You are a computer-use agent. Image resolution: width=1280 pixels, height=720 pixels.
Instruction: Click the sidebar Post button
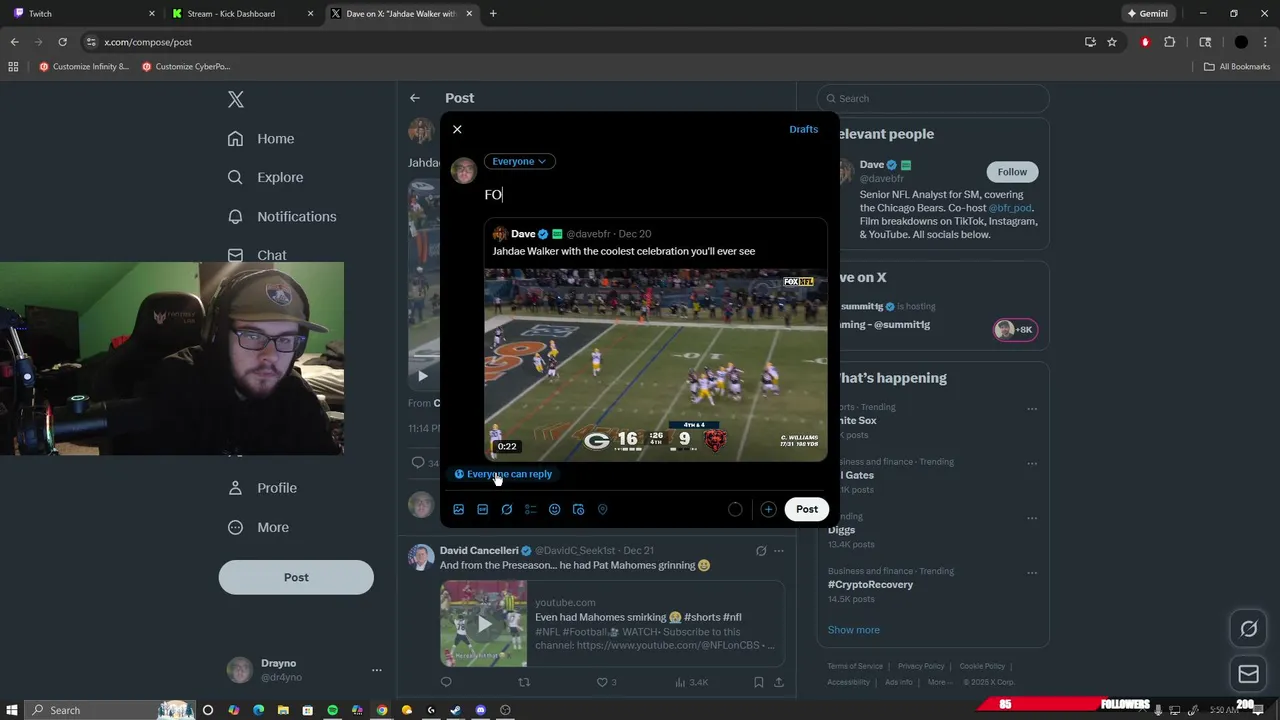[296, 577]
